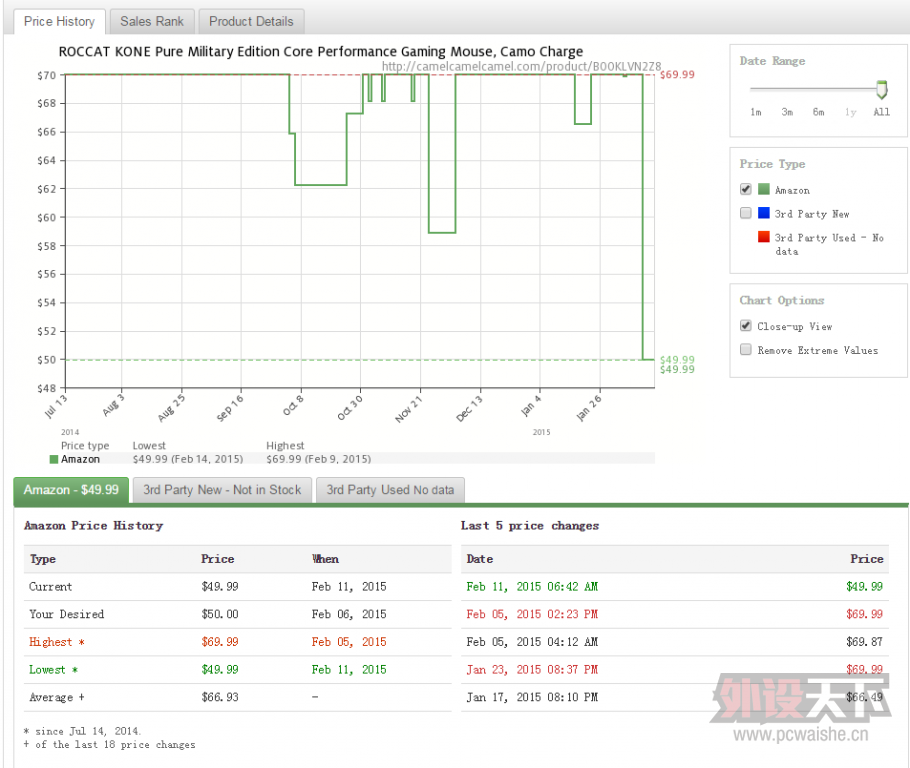Click the Chart Options panel heading

pos(782,300)
